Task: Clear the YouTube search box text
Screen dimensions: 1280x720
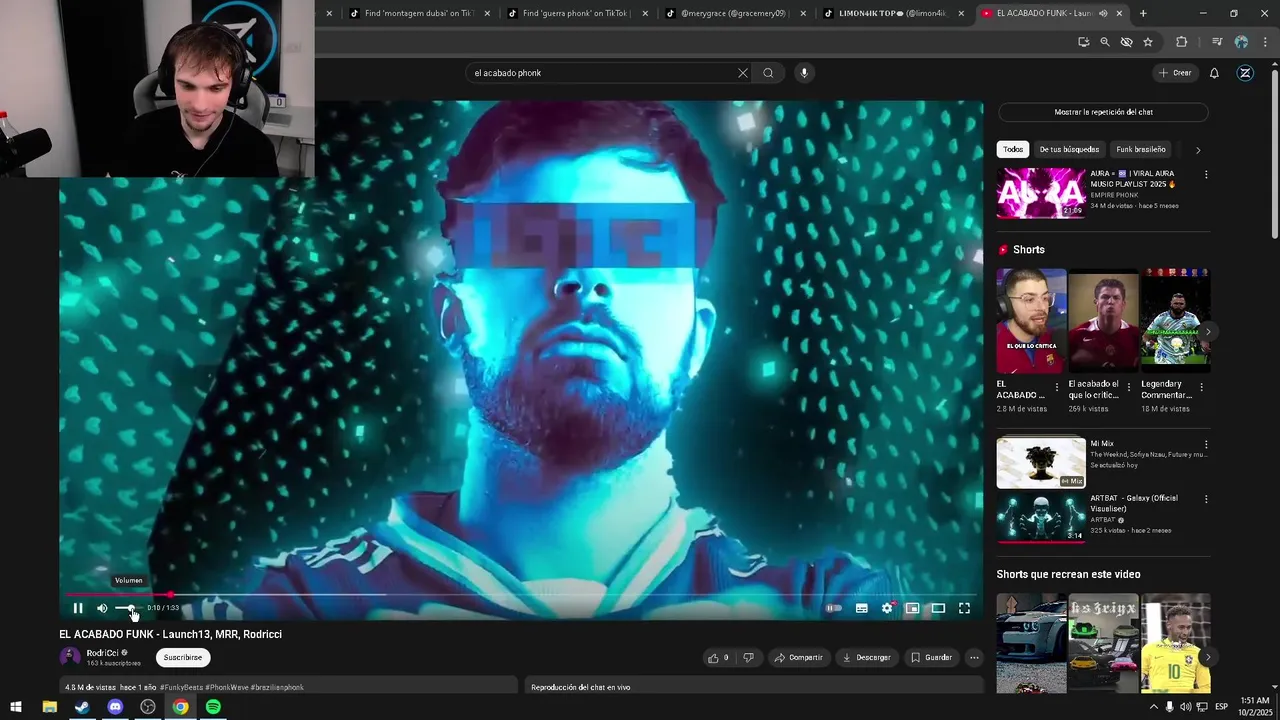Action: point(743,73)
